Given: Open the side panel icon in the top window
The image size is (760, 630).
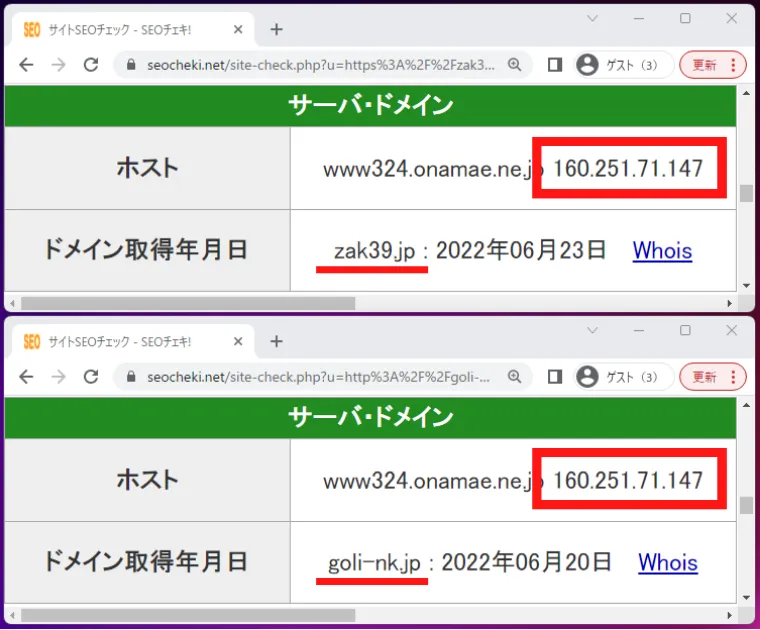Looking at the screenshot, I should pos(555,65).
